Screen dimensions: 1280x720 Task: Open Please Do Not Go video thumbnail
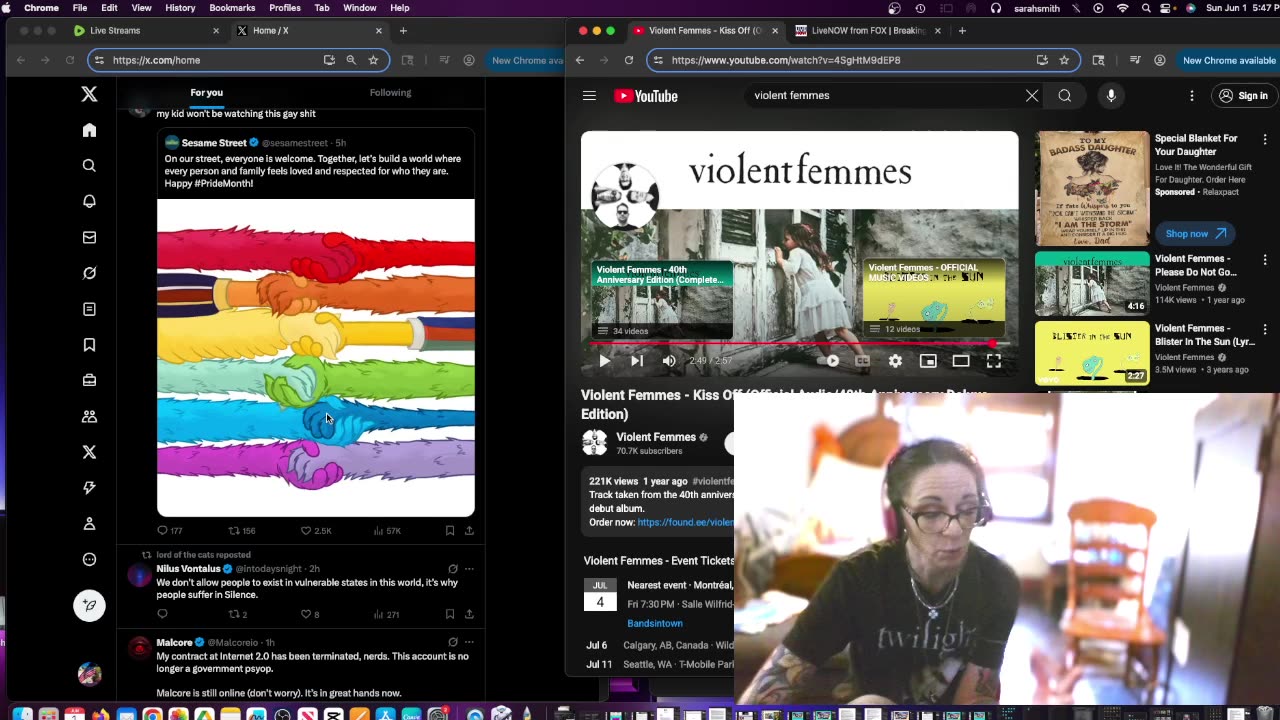1092,283
